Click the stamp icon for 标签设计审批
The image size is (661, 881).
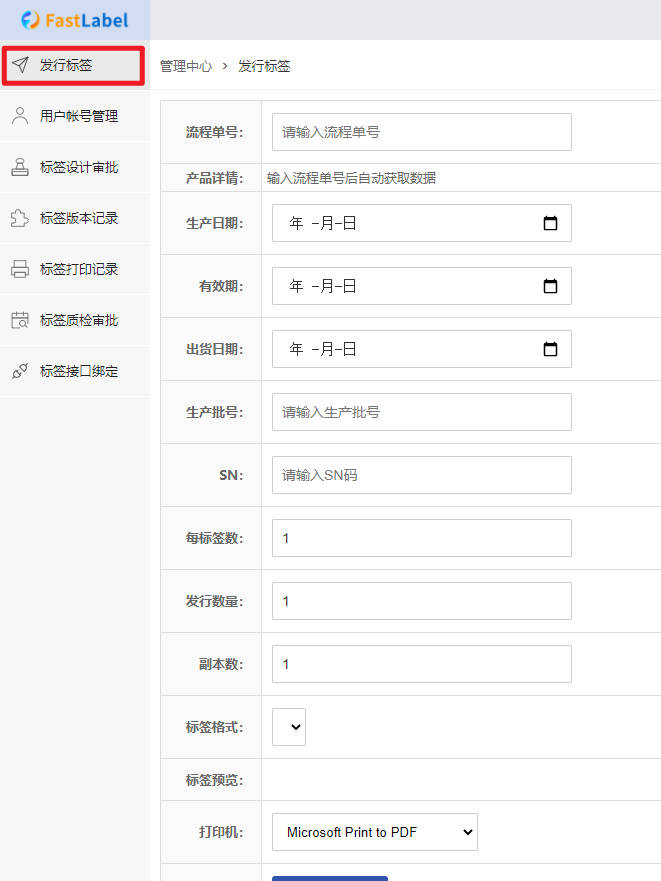pyautogui.click(x=20, y=167)
